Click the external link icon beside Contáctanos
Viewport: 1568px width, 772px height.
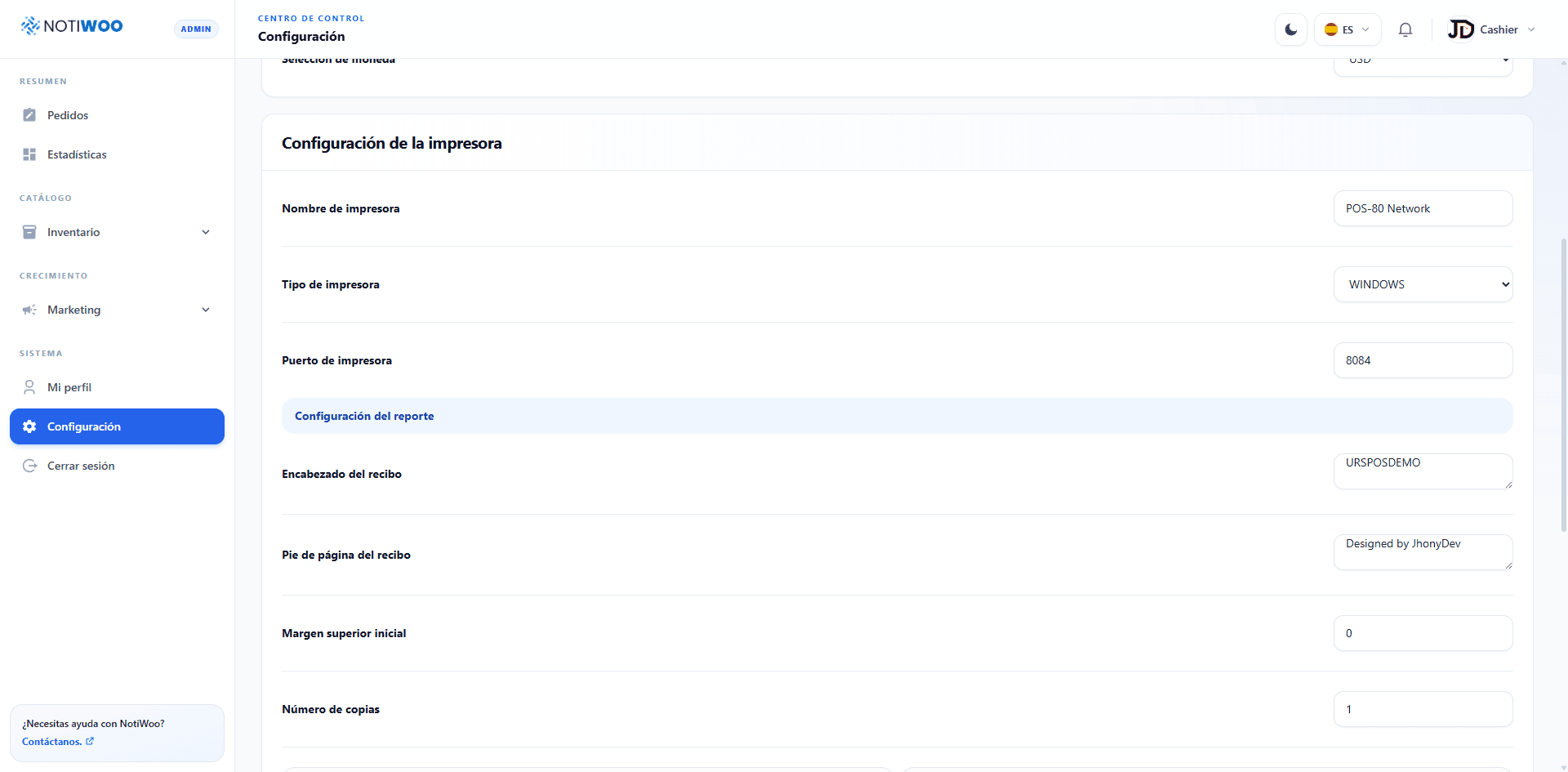tap(90, 742)
